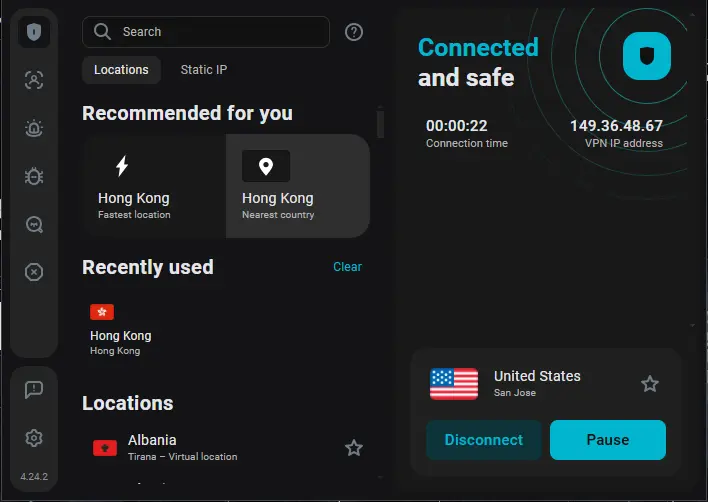Open the VPN shield tab in sidebar
The image size is (708, 502).
point(34,32)
